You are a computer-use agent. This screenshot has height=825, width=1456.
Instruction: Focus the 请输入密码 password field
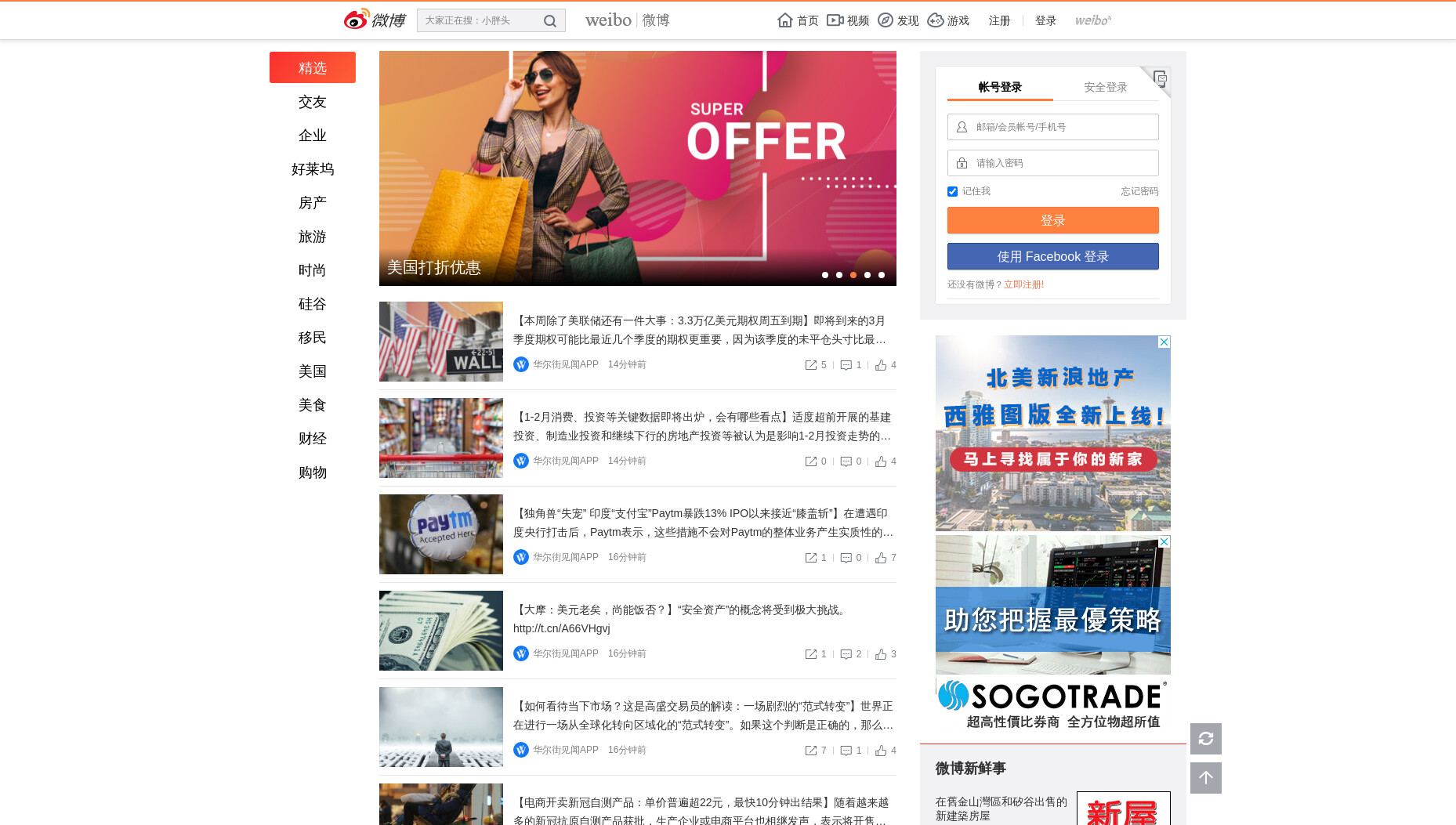tap(1053, 163)
